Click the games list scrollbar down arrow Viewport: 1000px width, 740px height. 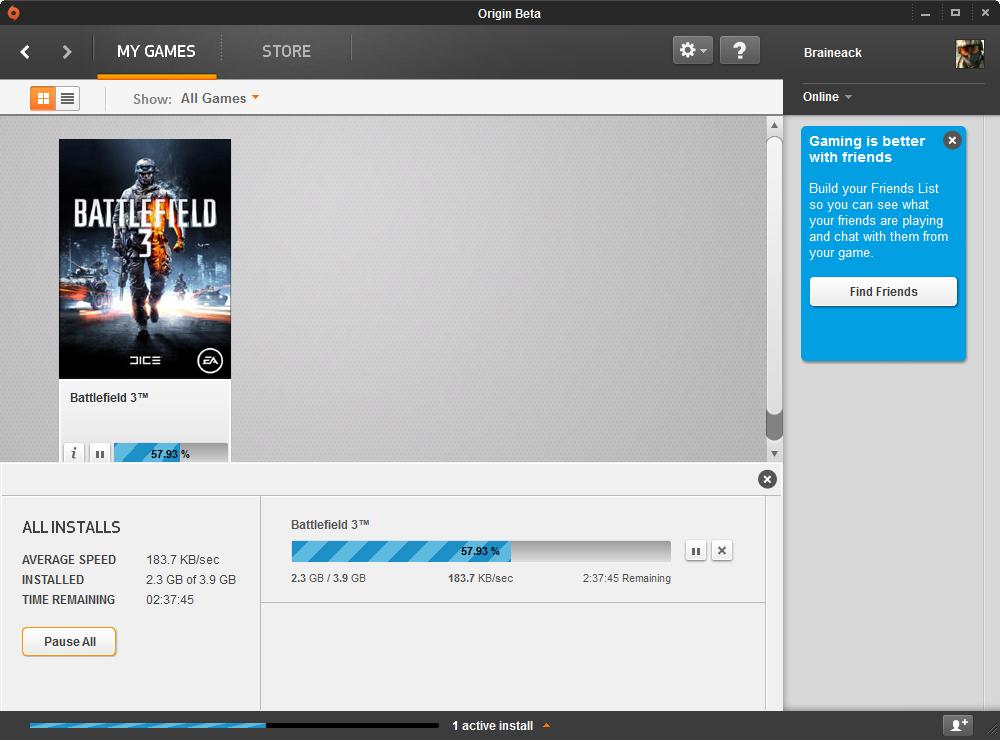[x=774, y=454]
